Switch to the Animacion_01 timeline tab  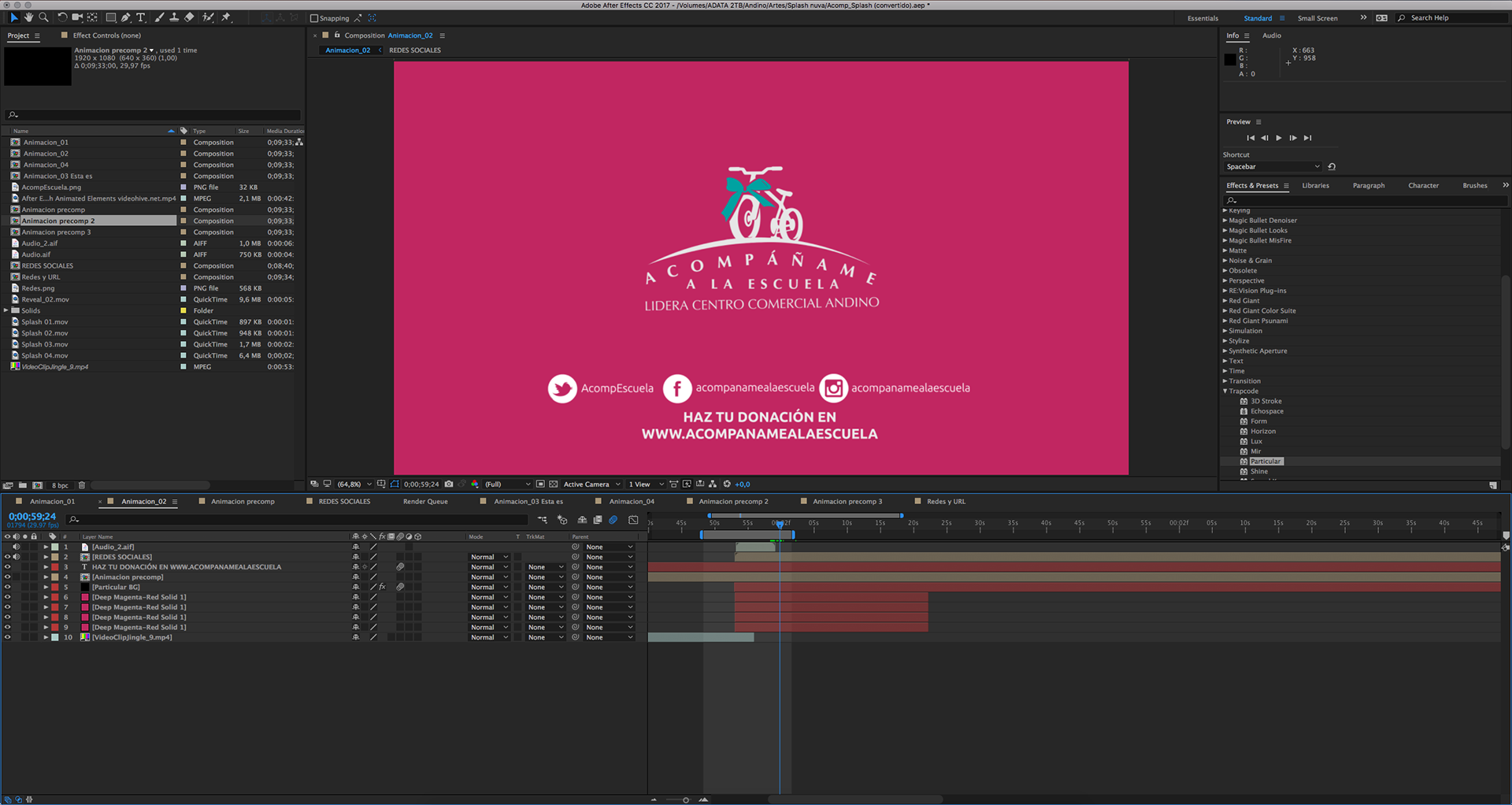[52, 502]
